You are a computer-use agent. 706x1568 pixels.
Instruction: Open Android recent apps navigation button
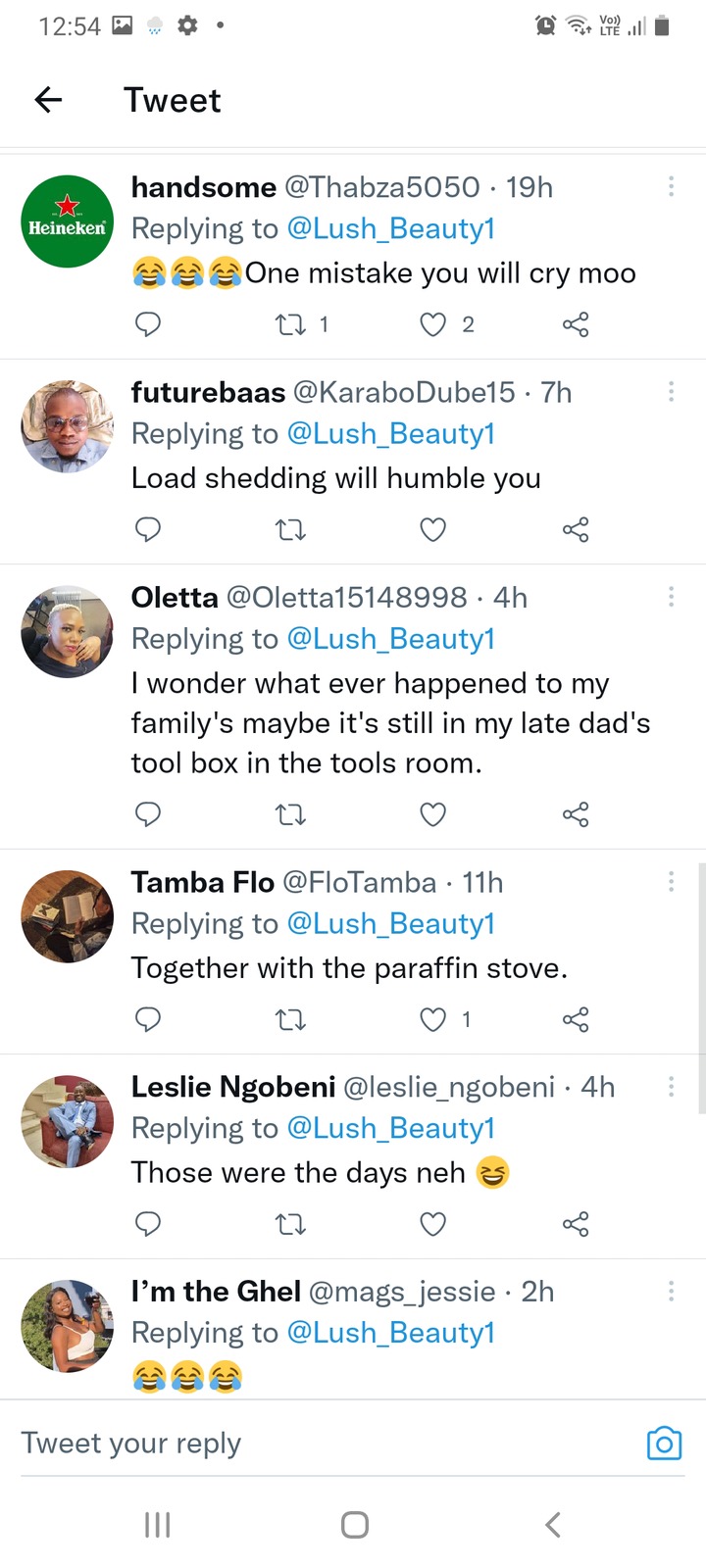[x=157, y=1525]
